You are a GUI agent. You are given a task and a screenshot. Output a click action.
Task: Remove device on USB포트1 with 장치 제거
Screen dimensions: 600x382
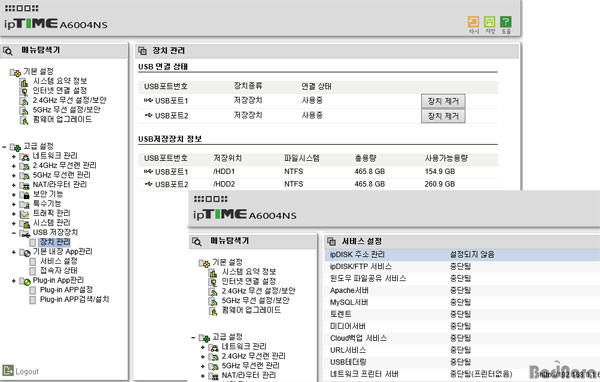[x=443, y=101]
